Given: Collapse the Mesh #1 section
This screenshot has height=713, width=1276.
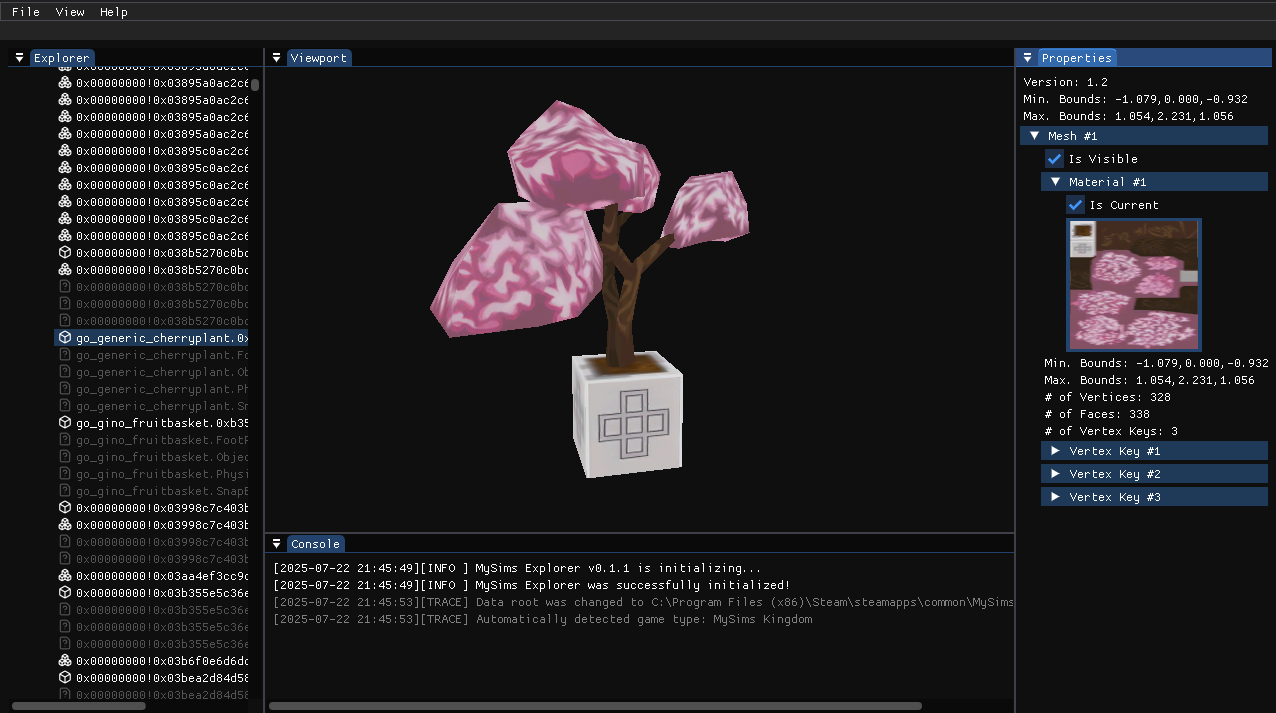Looking at the screenshot, I should pos(1034,135).
